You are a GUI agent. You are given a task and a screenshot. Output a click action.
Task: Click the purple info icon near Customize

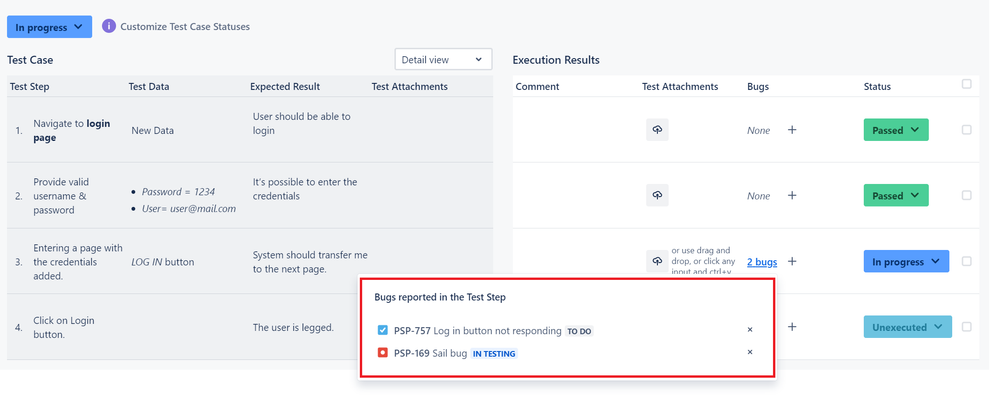point(109,26)
